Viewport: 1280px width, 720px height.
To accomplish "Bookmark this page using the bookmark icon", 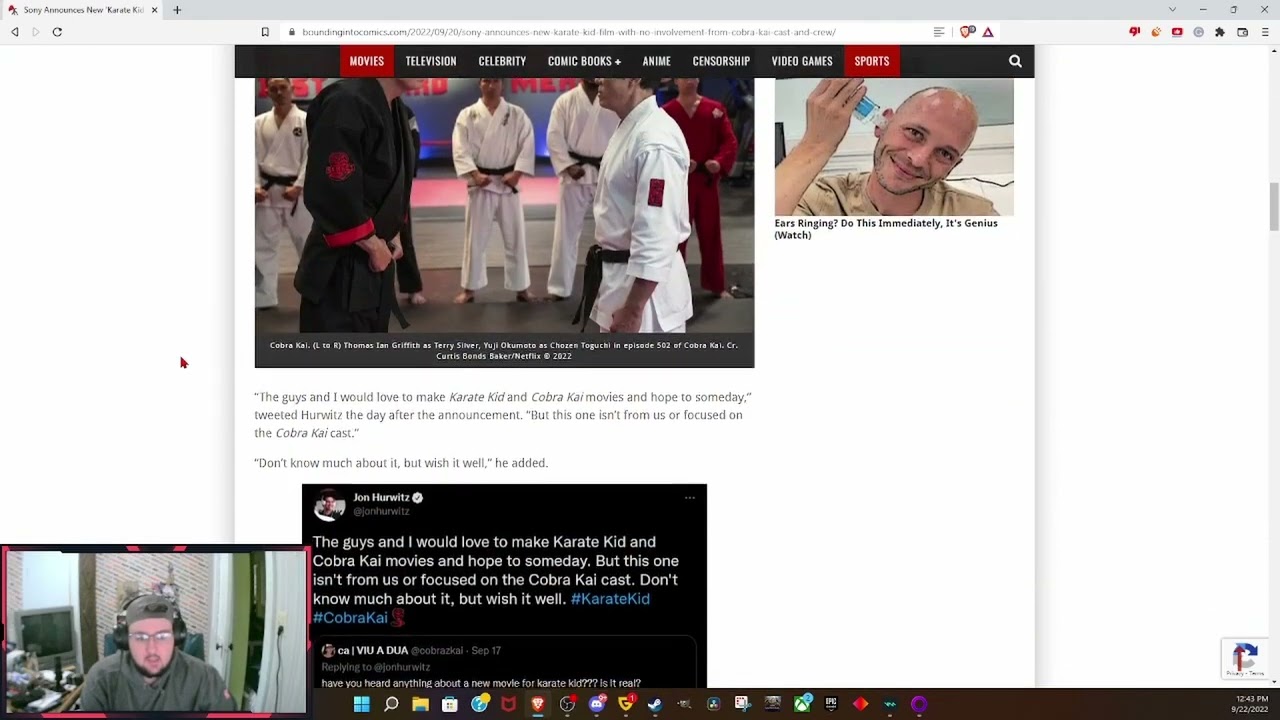I will [265, 32].
